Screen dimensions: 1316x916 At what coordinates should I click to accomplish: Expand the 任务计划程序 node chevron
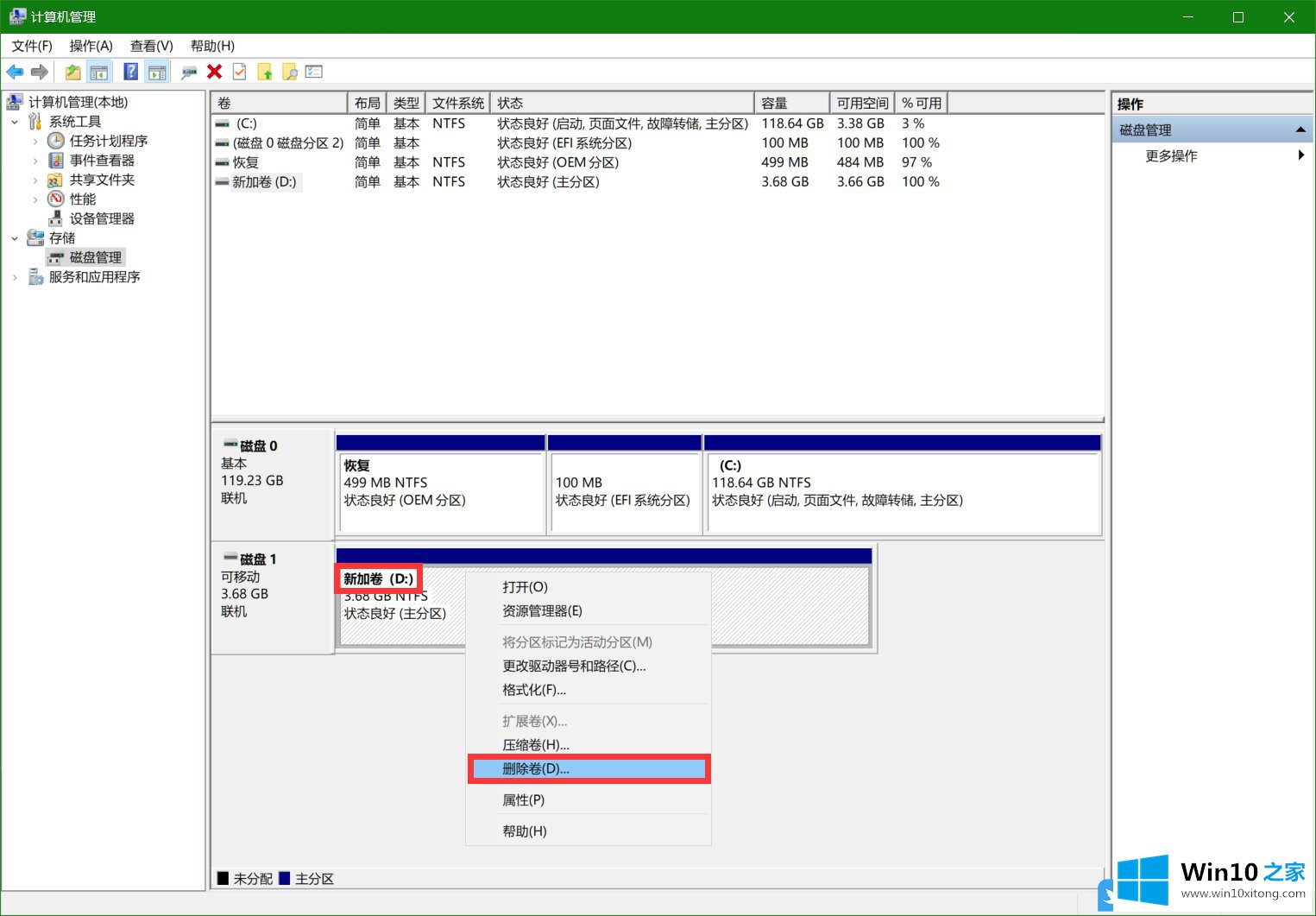pos(35,141)
